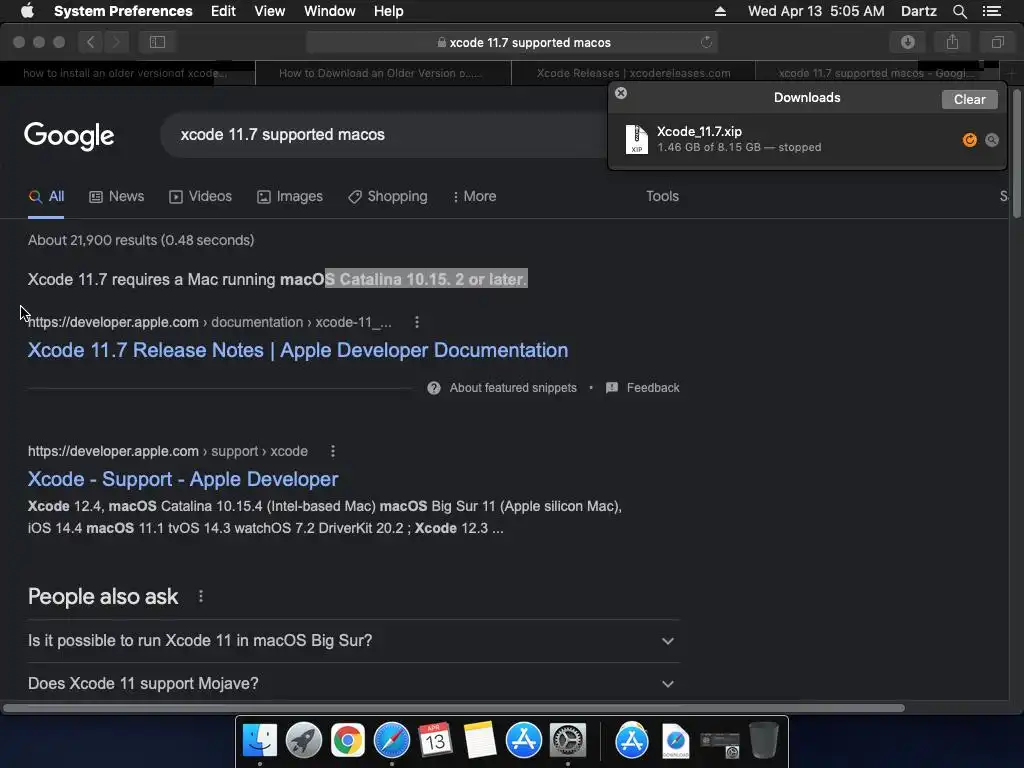
Task: Open options for the developer.apple.com documentation result
Action: tap(417, 322)
